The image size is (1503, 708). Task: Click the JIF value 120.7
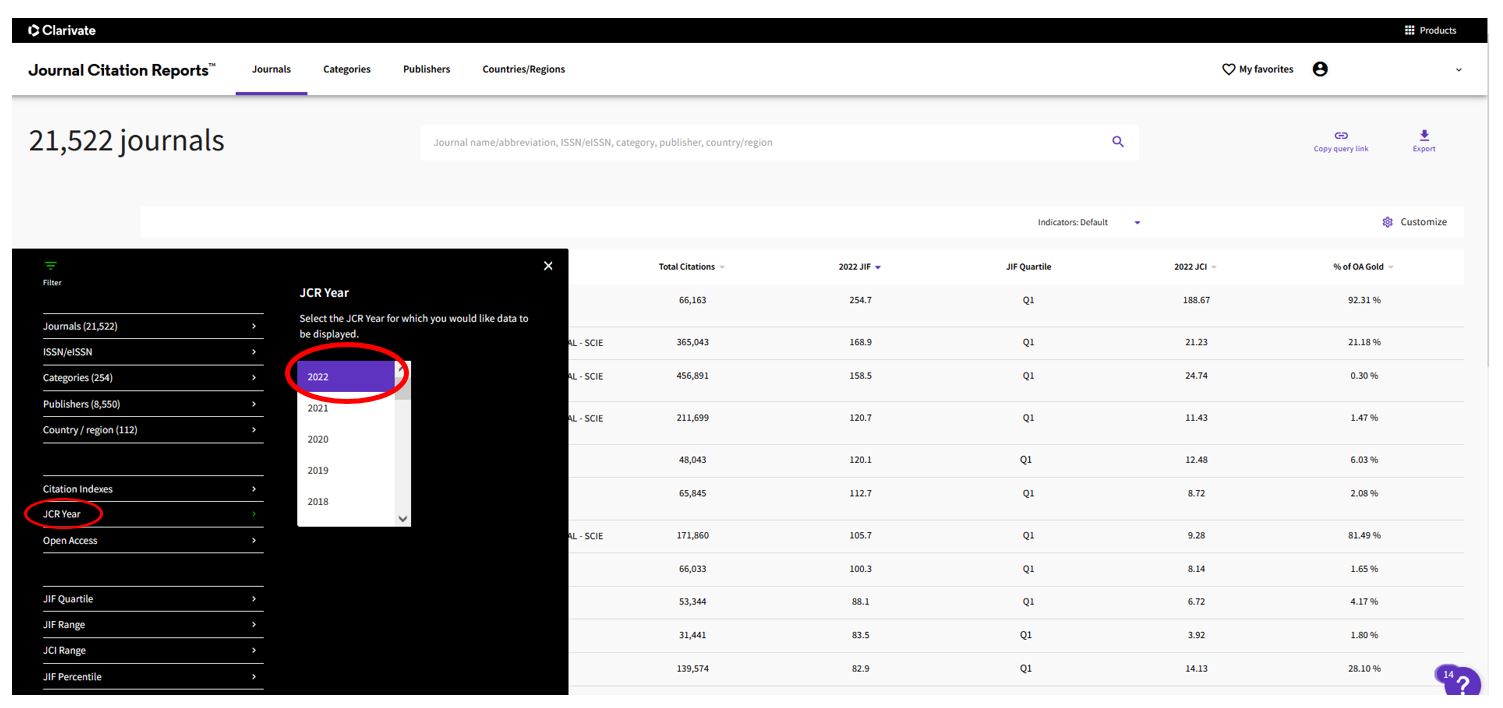[x=860, y=418]
